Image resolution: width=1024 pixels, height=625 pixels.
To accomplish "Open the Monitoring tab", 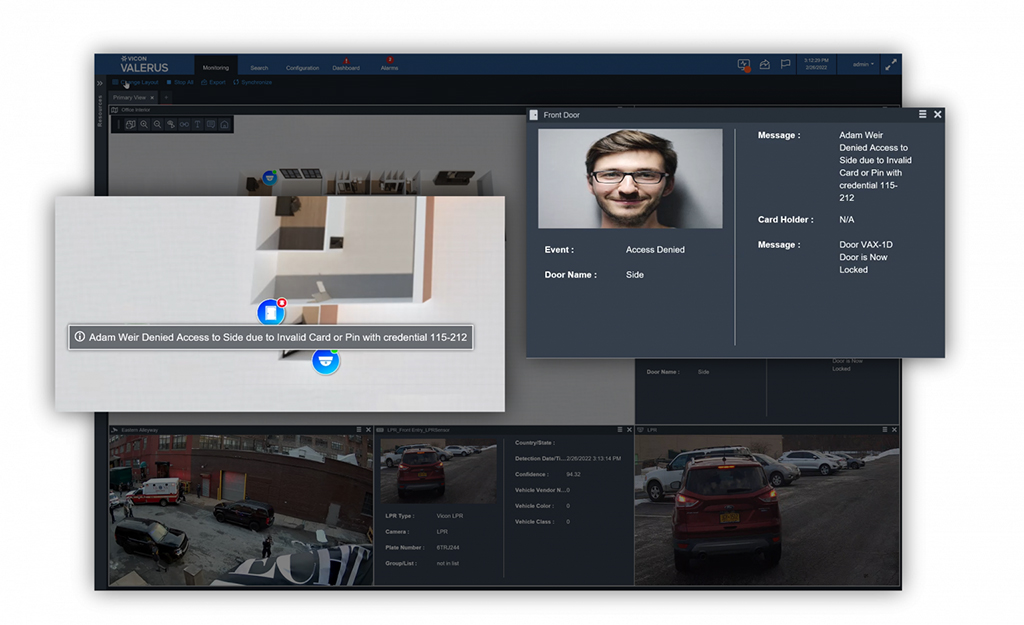I will [x=216, y=68].
